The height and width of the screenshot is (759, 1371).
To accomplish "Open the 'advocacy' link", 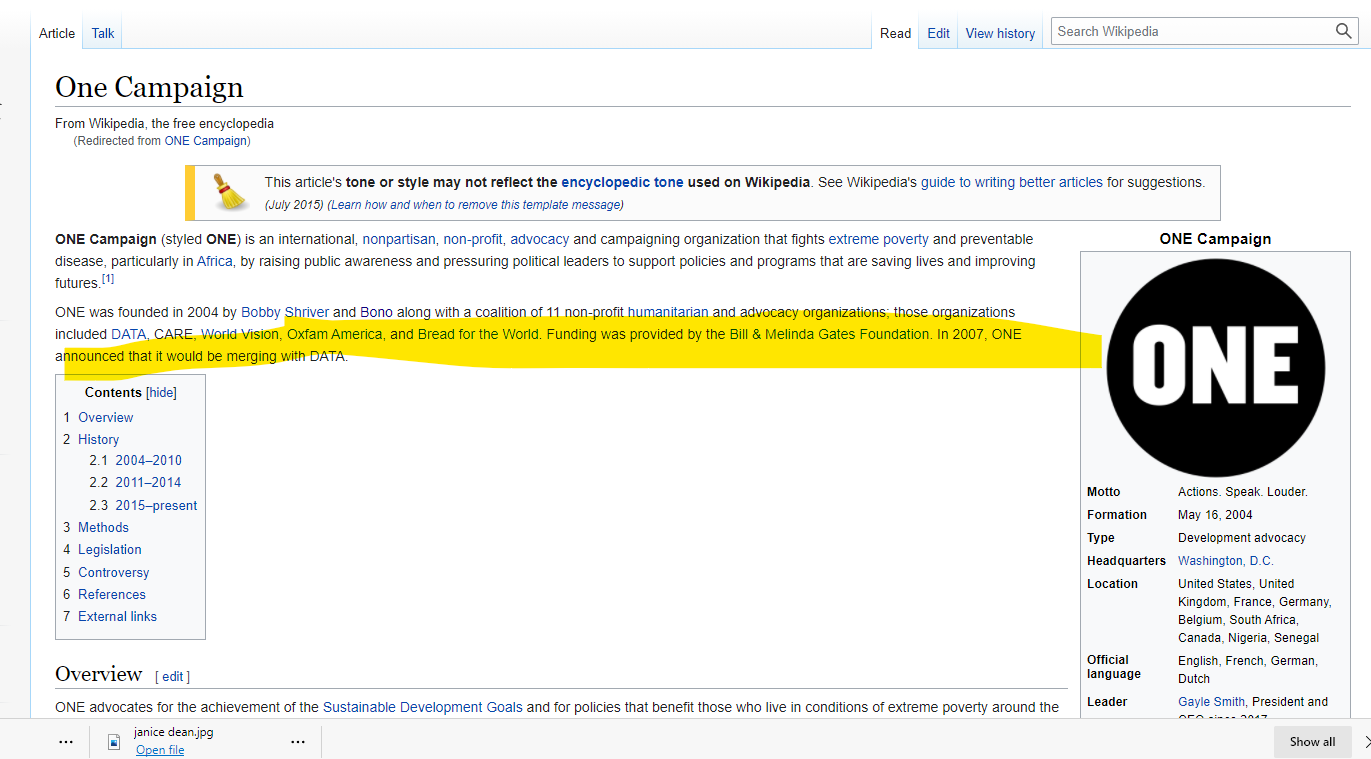I will 540,239.
